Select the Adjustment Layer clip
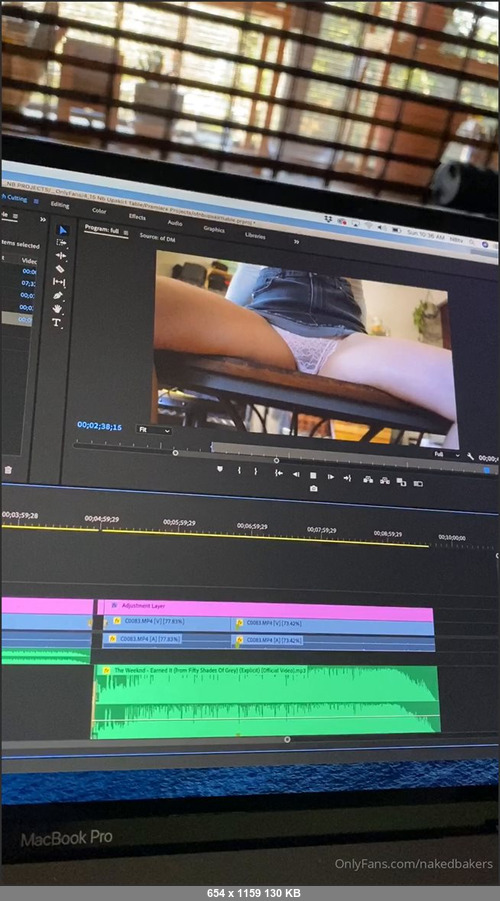The width and height of the screenshot is (500, 901). point(265,610)
